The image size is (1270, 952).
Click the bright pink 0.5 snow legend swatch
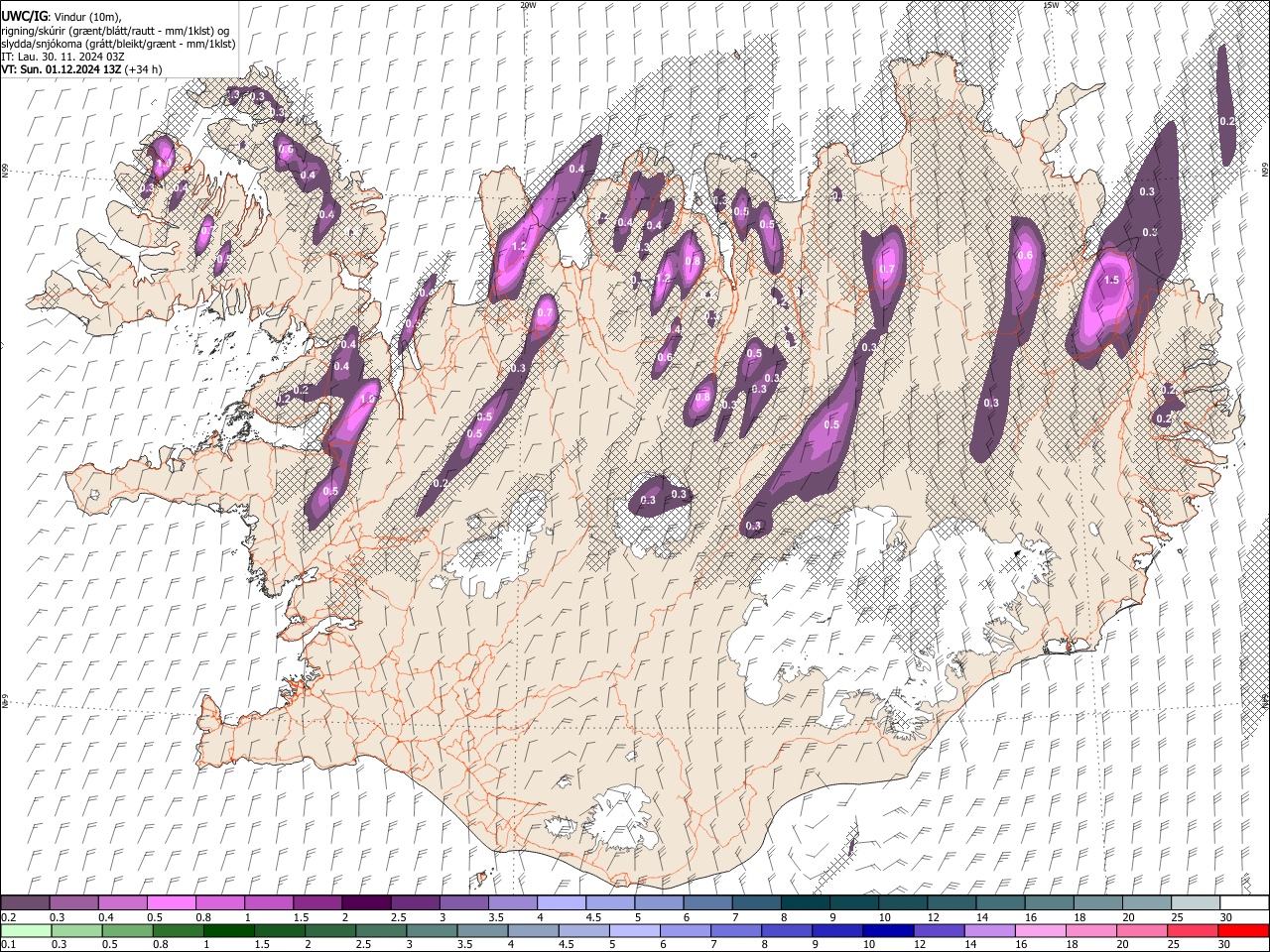(x=171, y=902)
